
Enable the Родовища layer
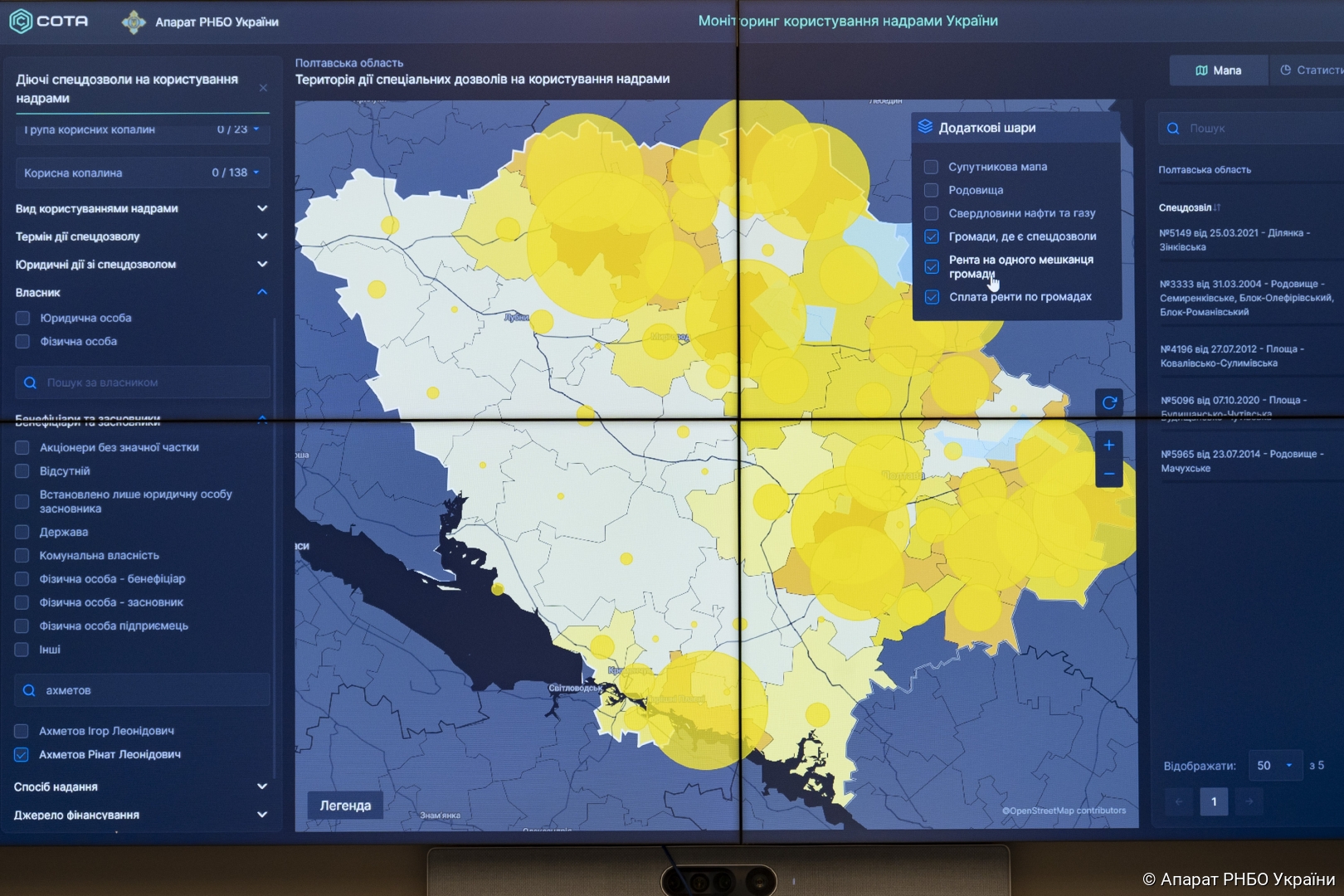931,190
